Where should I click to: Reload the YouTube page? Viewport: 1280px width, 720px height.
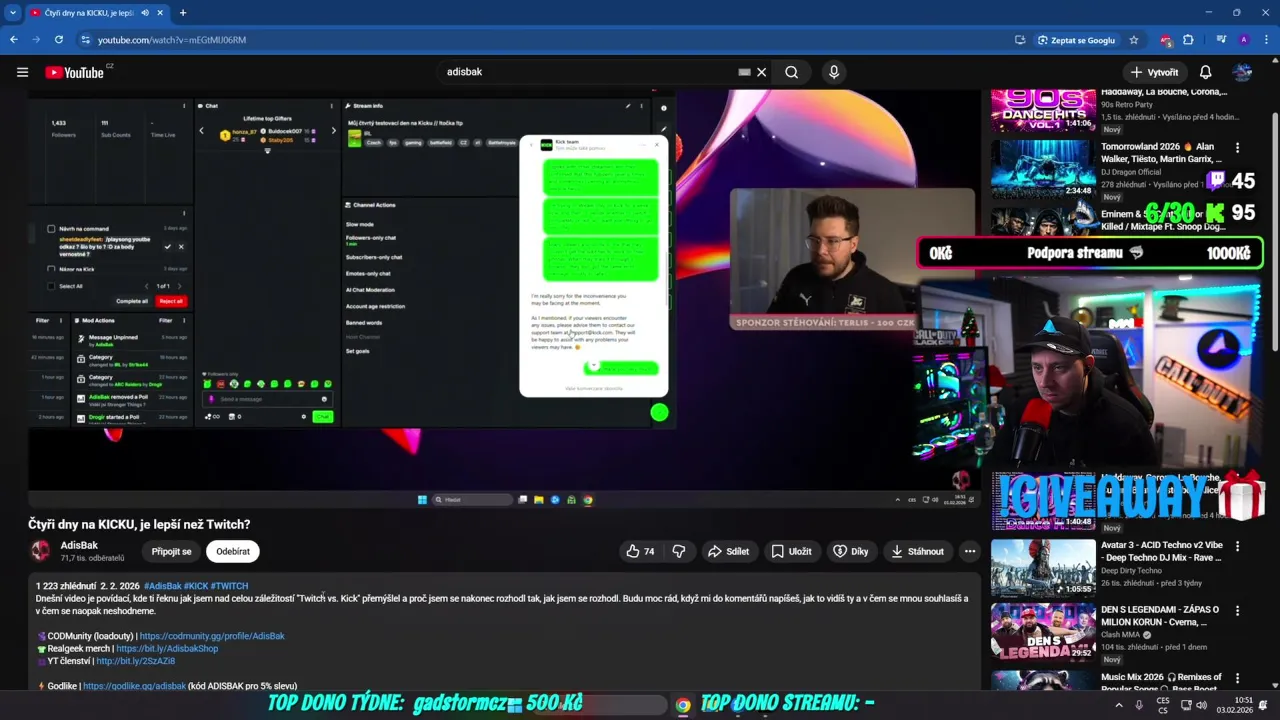coord(59,40)
